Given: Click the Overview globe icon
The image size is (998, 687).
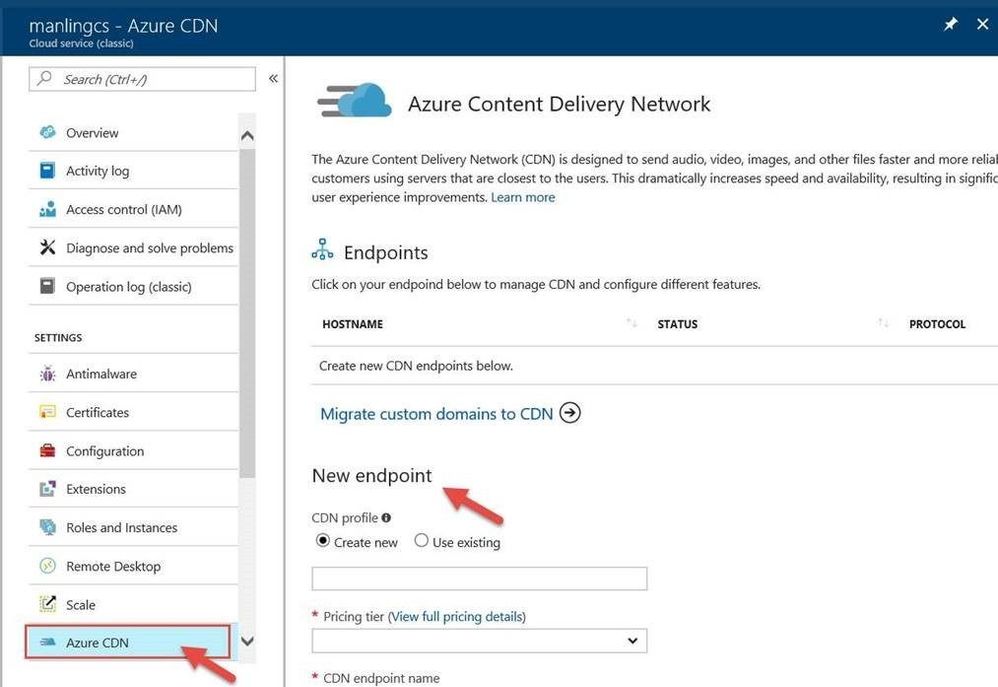Looking at the screenshot, I should click(x=48, y=132).
